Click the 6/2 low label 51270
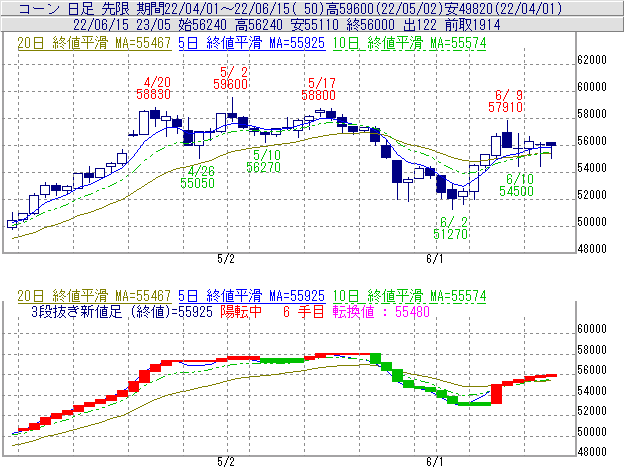Screen dimensions: 624x475 tap(450, 234)
